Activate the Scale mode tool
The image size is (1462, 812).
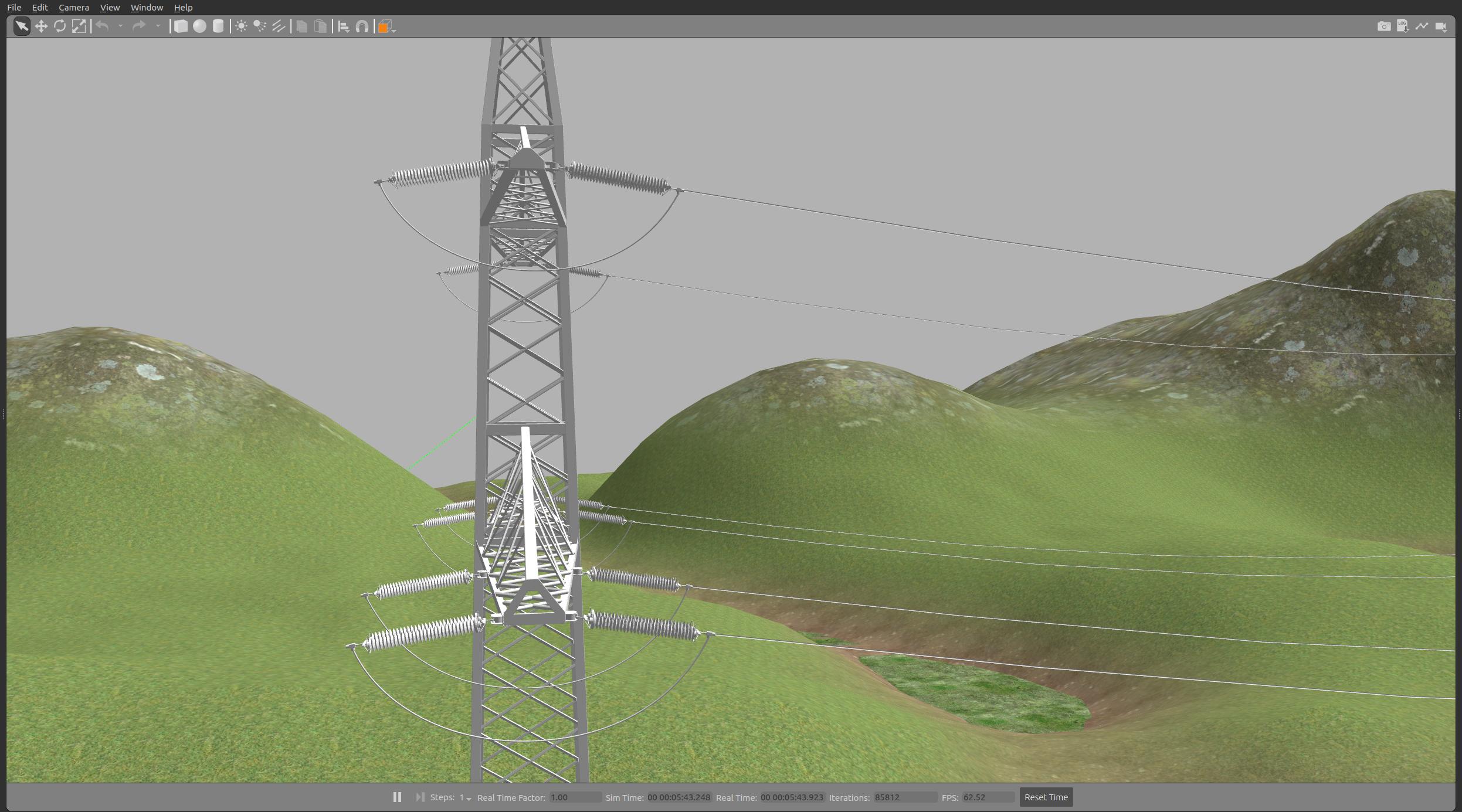pyautogui.click(x=79, y=26)
